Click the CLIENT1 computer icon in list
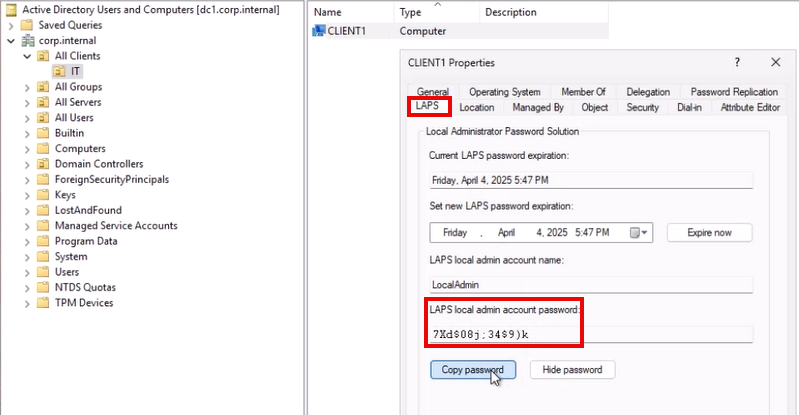Image resolution: width=799 pixels, height=415 pixels. (x=318, y=31)
